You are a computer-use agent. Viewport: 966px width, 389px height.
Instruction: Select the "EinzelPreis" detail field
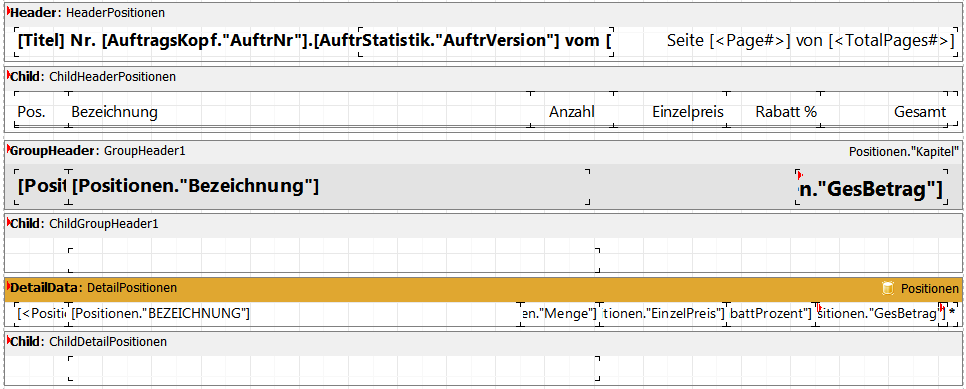[663, 313]
